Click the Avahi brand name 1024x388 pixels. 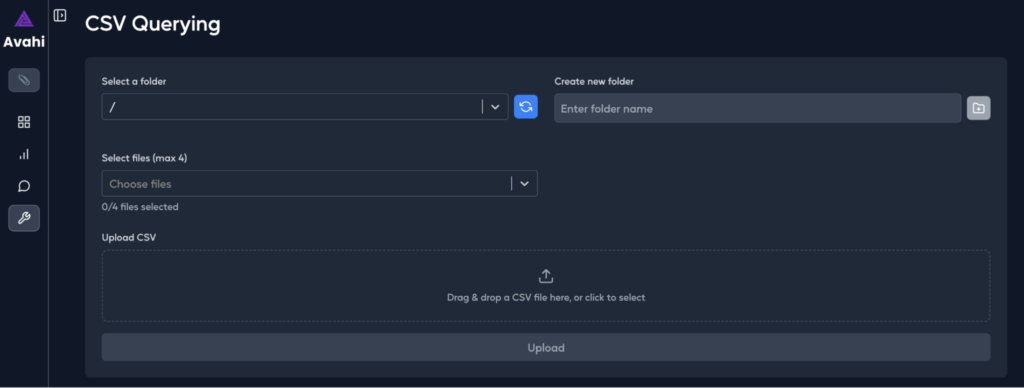click(24, 42)
